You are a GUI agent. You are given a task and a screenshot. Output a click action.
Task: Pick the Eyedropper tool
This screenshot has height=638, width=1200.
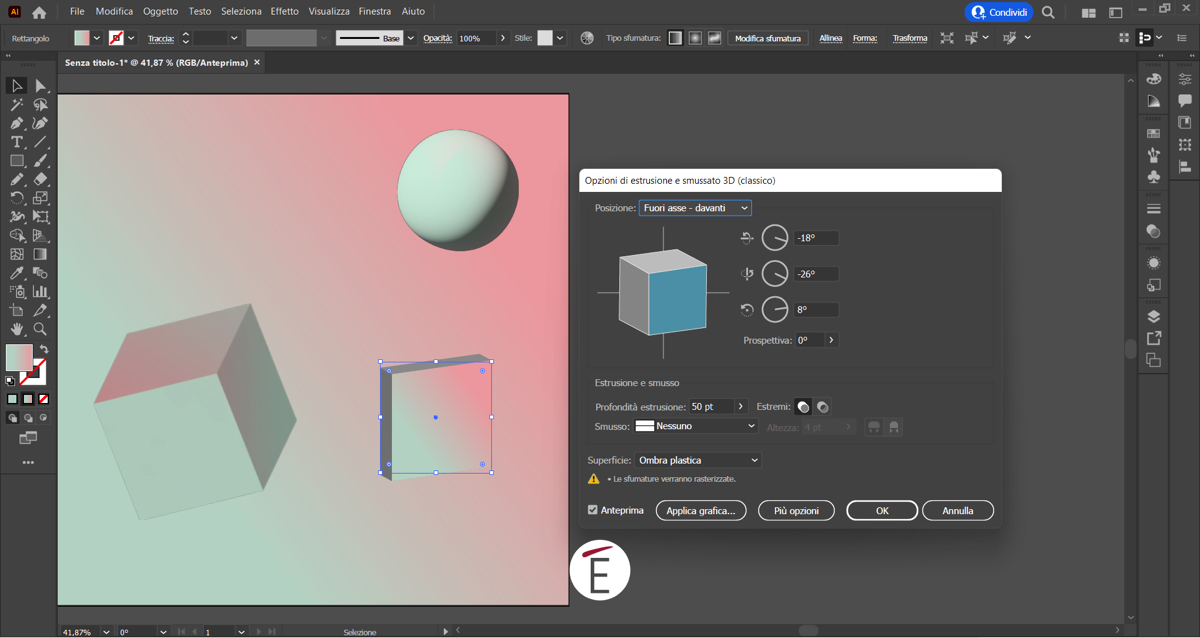(17, 273)
